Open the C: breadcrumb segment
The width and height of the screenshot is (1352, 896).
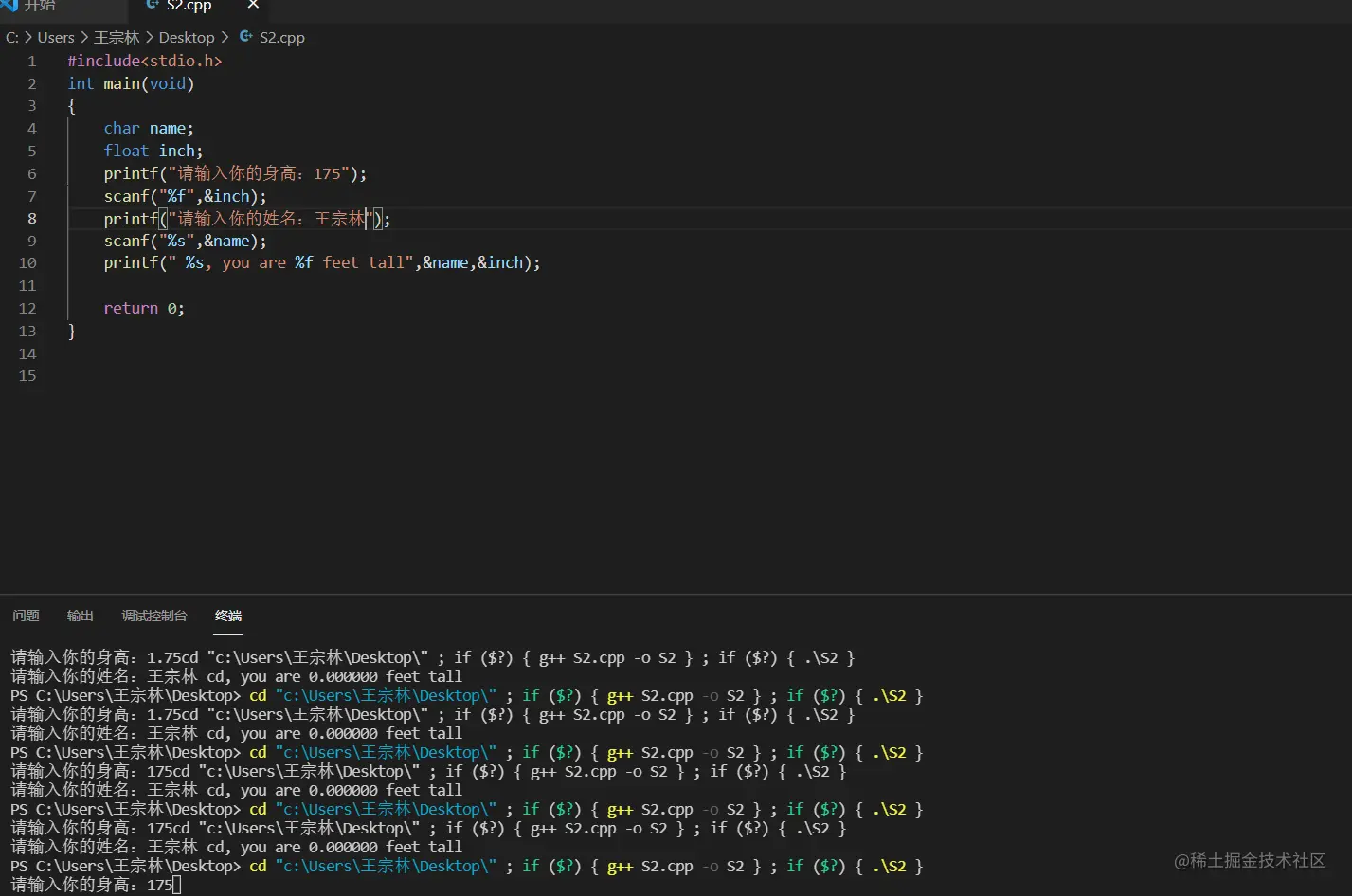coord(12,38)
